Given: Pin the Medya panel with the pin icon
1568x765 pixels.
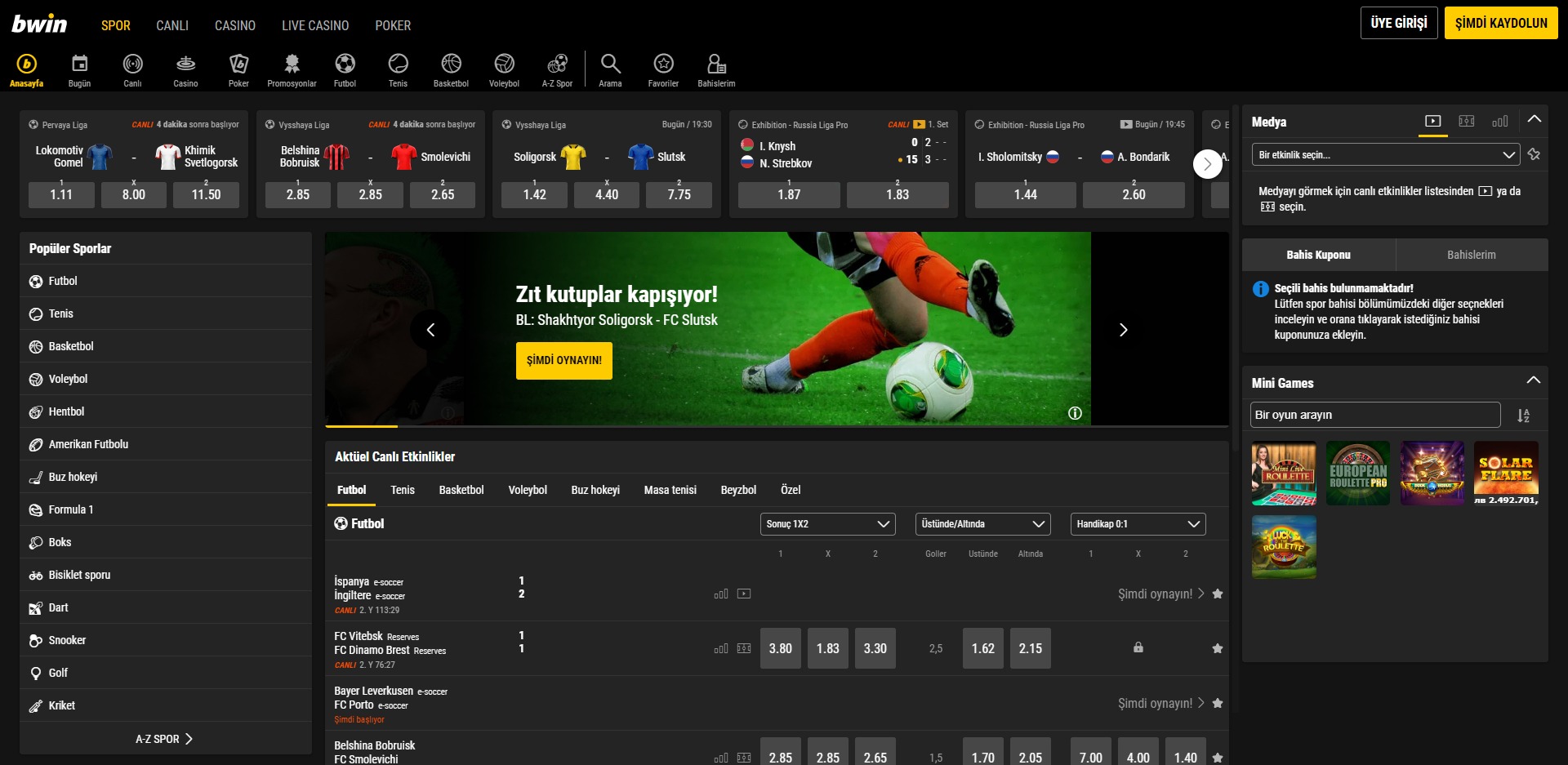Looking at the screenshot, I should [x=1534, y=154].
